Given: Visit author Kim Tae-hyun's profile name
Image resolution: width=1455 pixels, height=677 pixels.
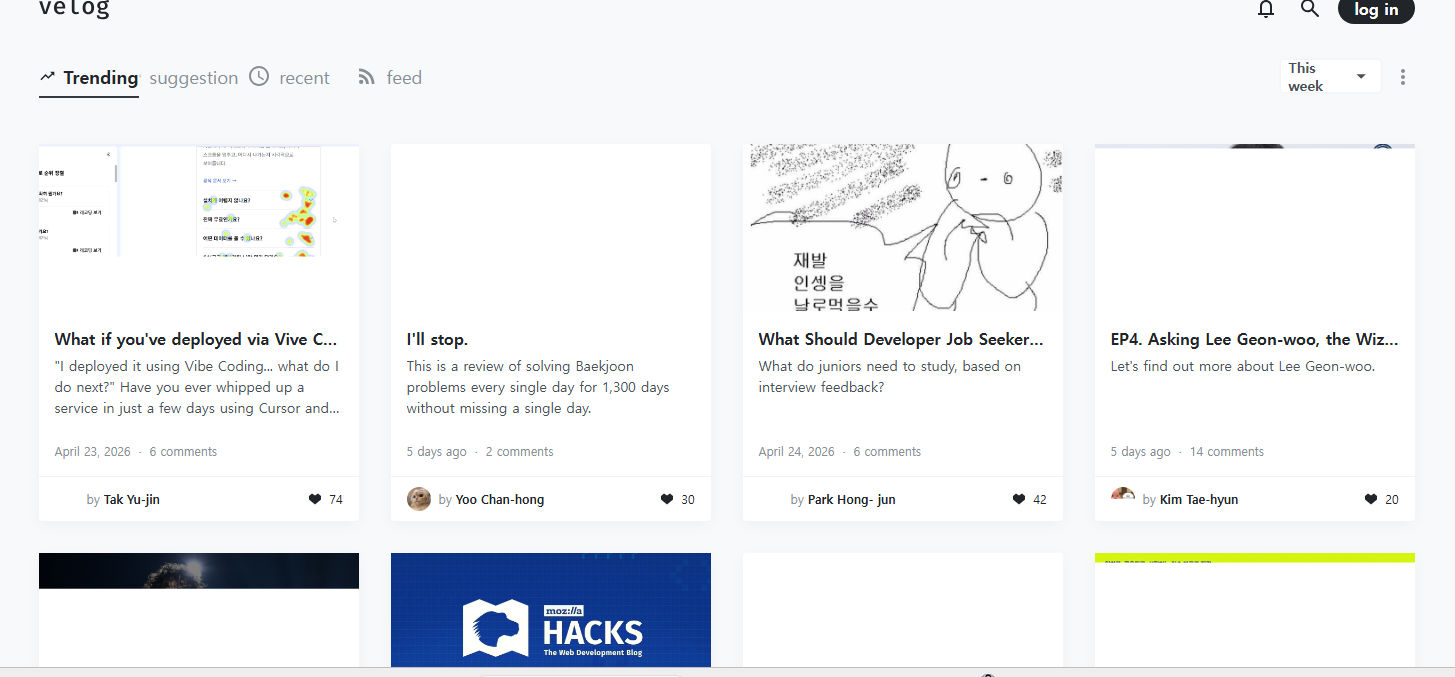Looking at the screenshot, I should [x=1199, y=499].
